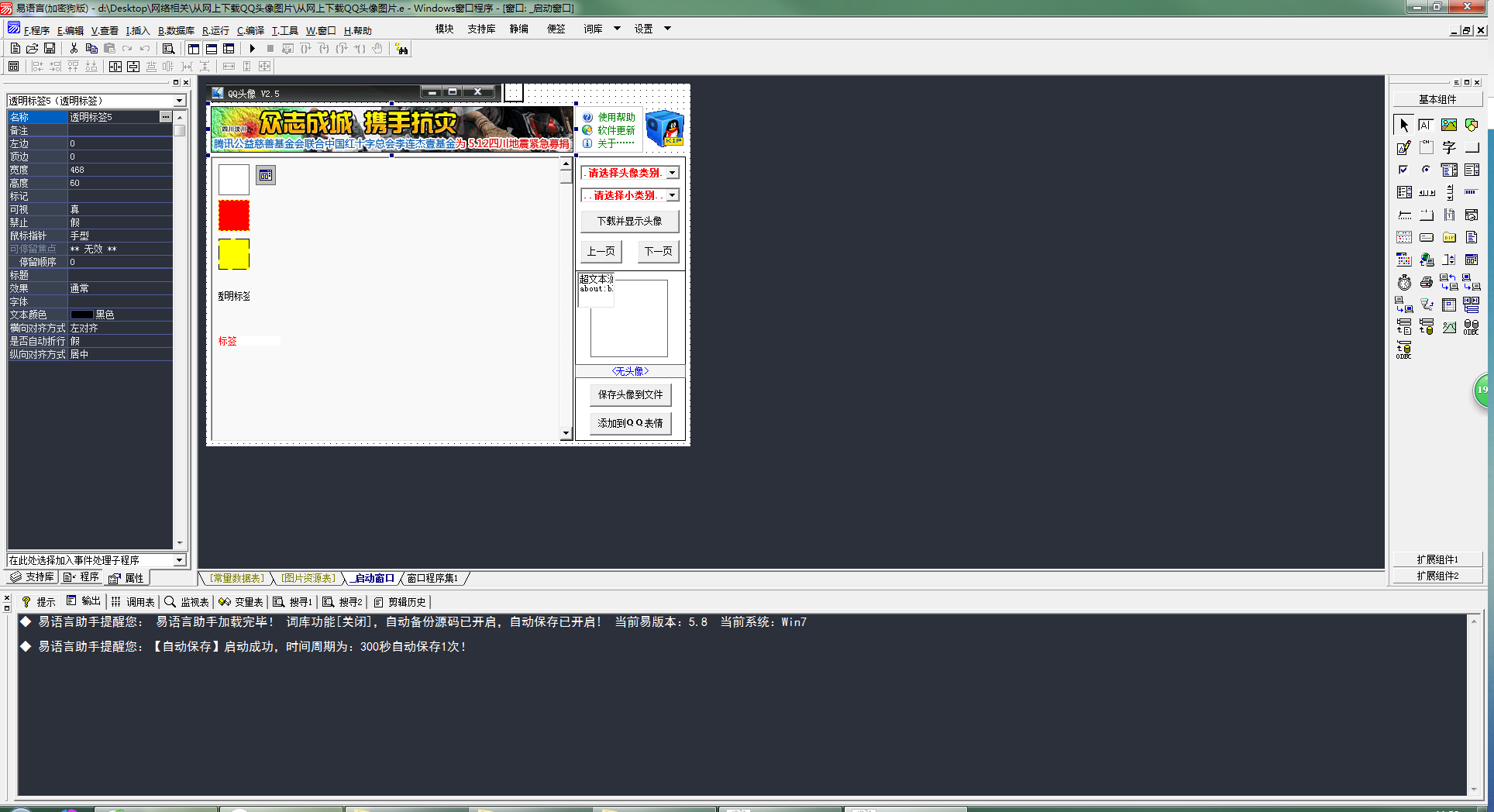Click the 宽度 property value field

click(120, 170)
